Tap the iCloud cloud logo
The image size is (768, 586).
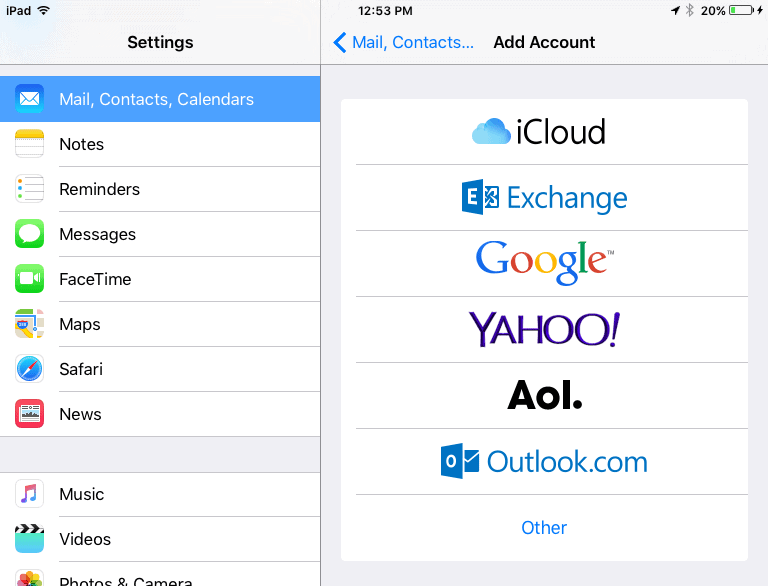point(491,131)
